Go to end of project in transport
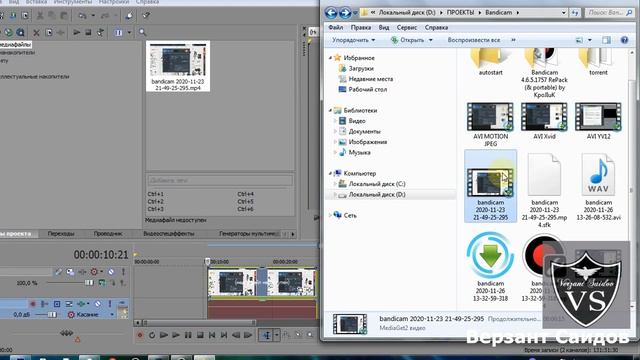Viewport: 640px width, 360px height. [224, 335]
